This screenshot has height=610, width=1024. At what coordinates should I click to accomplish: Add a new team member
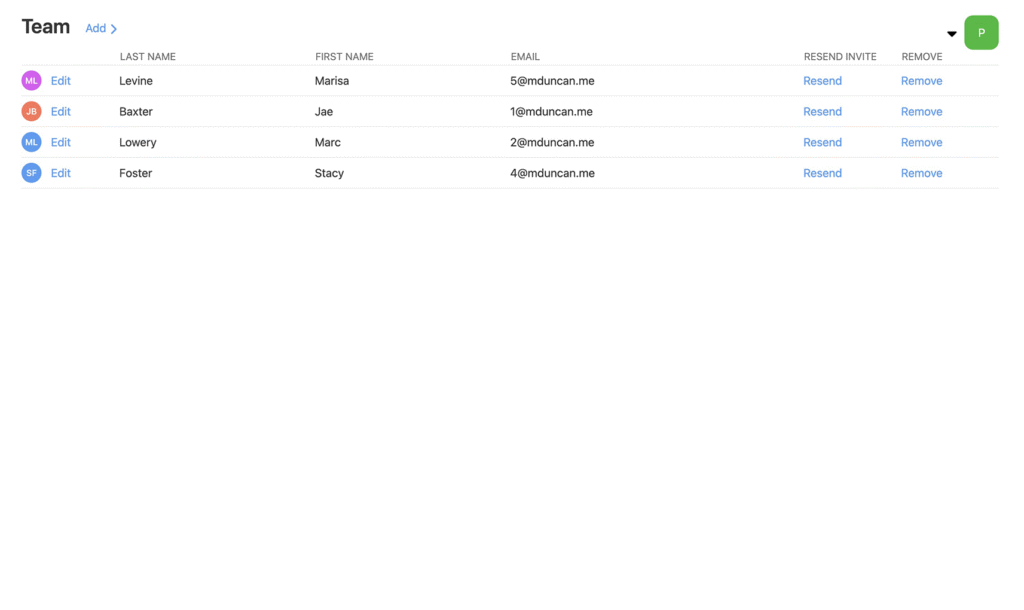click(101, 29)
